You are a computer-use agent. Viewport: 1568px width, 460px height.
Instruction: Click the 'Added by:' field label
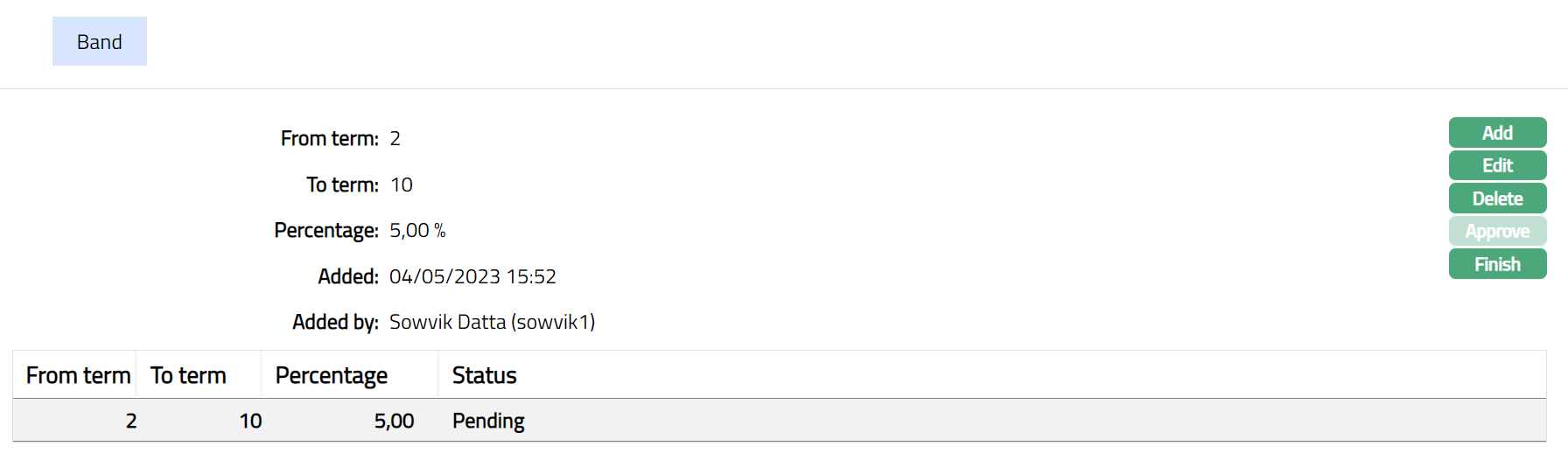(x=335, y=322)
